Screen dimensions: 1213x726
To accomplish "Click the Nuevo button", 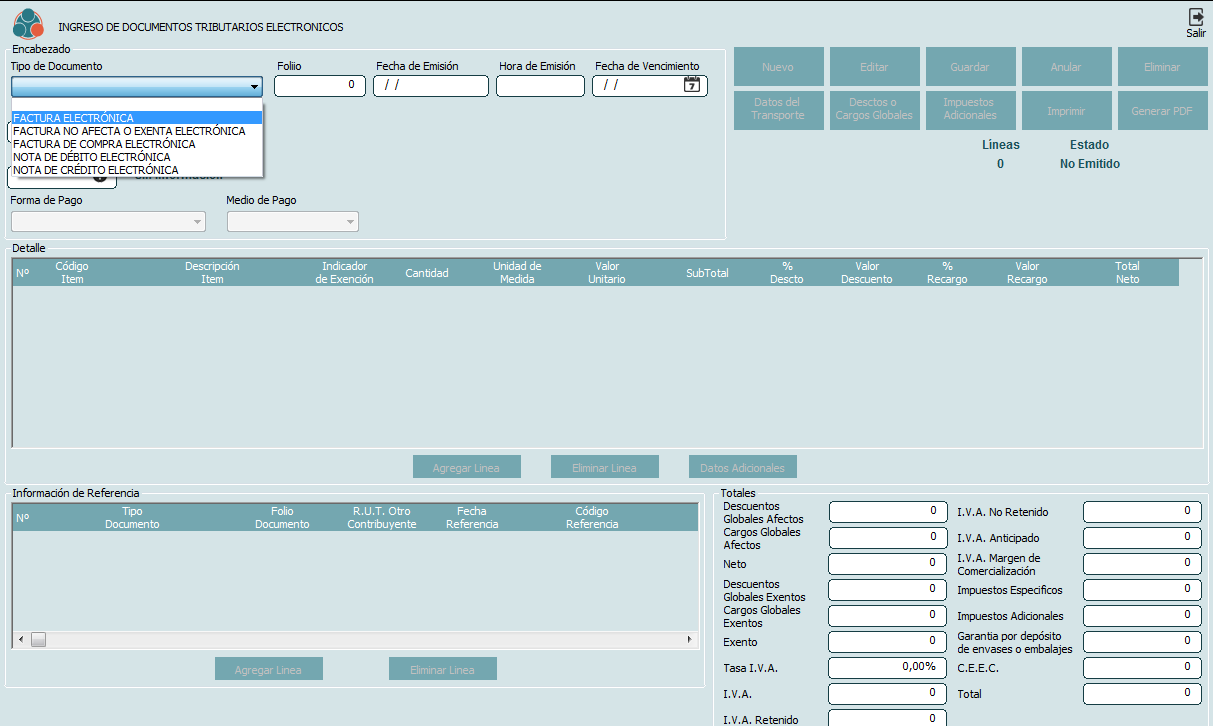I will [778, 67].
